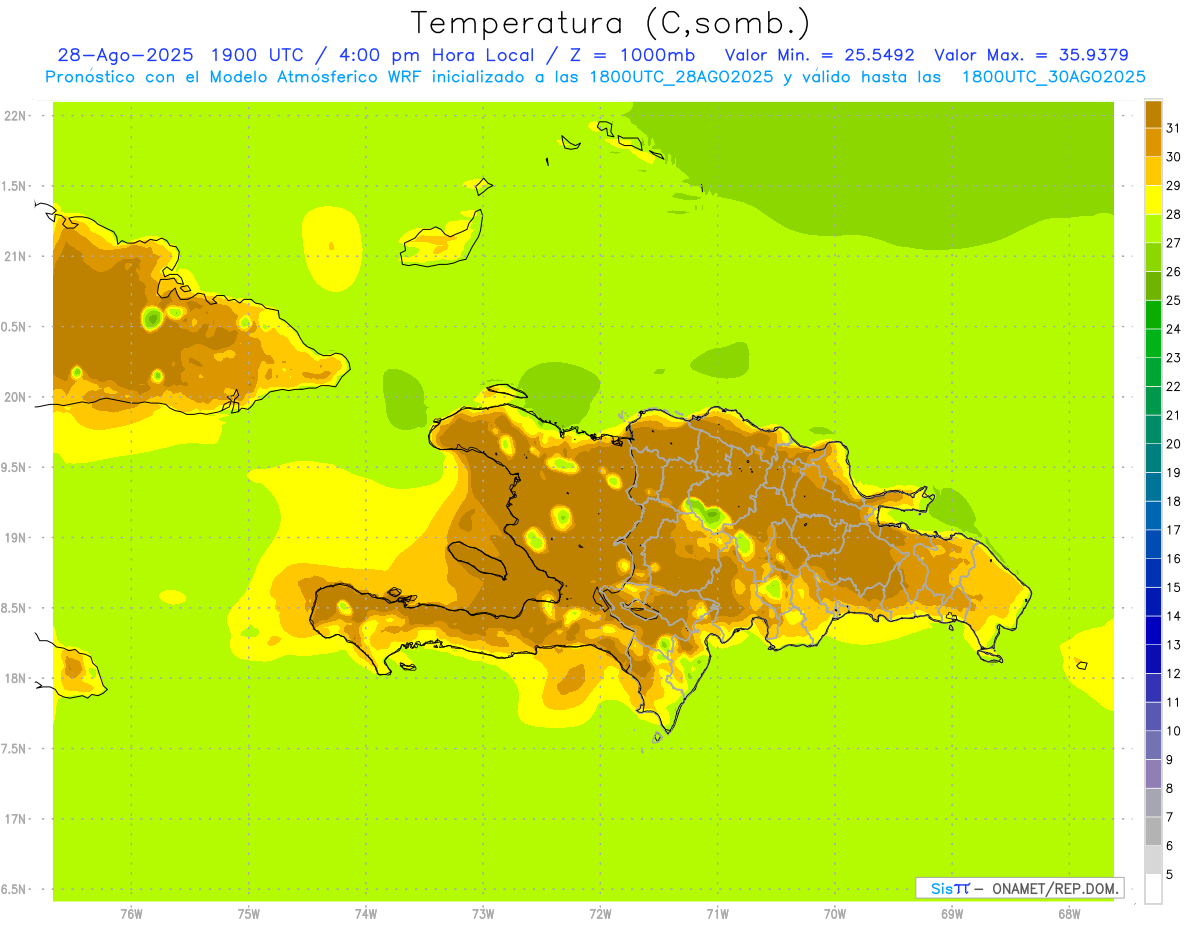Viewport: 1200px width, 927px height.
Task: Click legend swatch between 24 and 25
Action: click(x=1153, y=314)
